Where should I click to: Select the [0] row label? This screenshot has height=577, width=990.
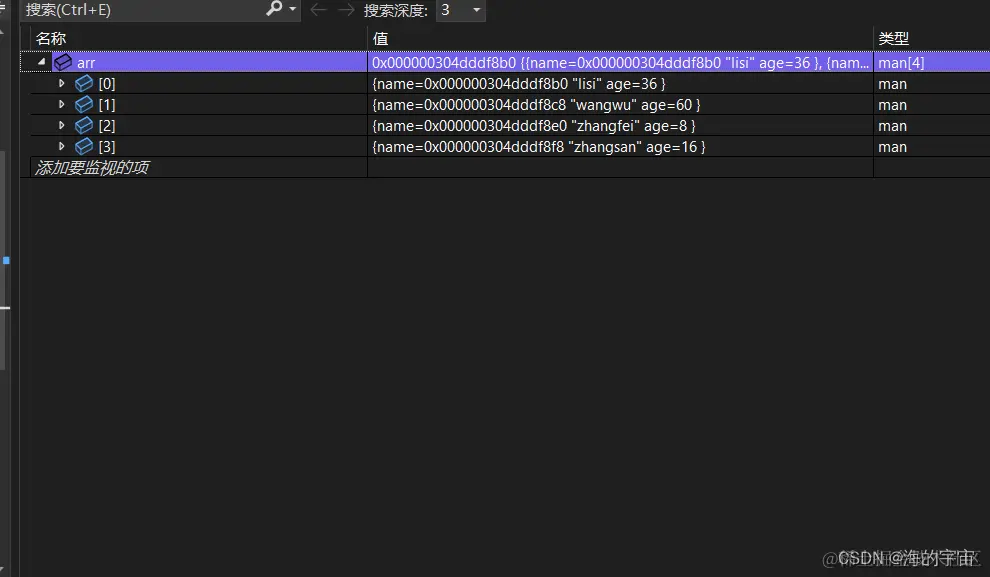click(x=107, y=83)
